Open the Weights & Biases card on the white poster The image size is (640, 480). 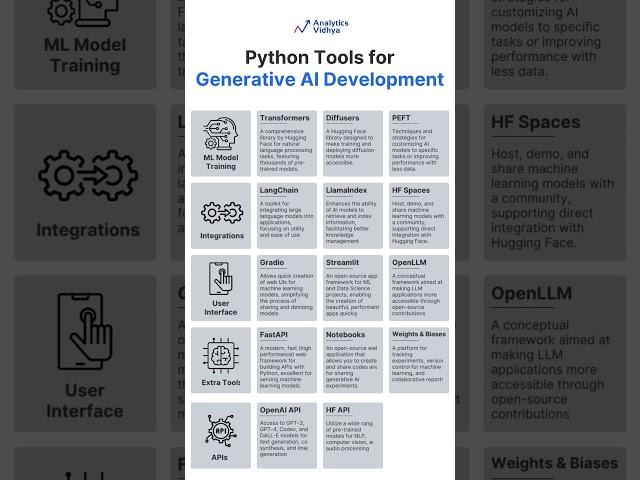(x=419, y=360)
